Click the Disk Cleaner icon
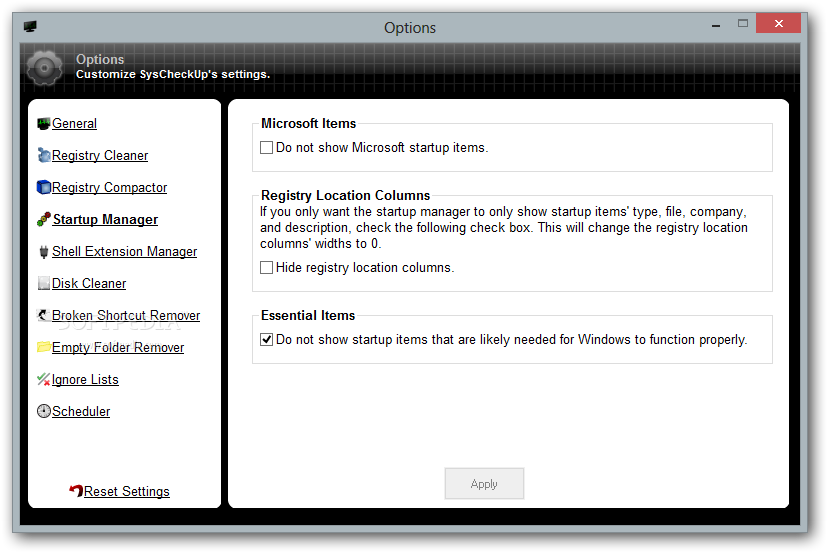The width and height of the screenshot is (828, 553). tap(44, 283)
